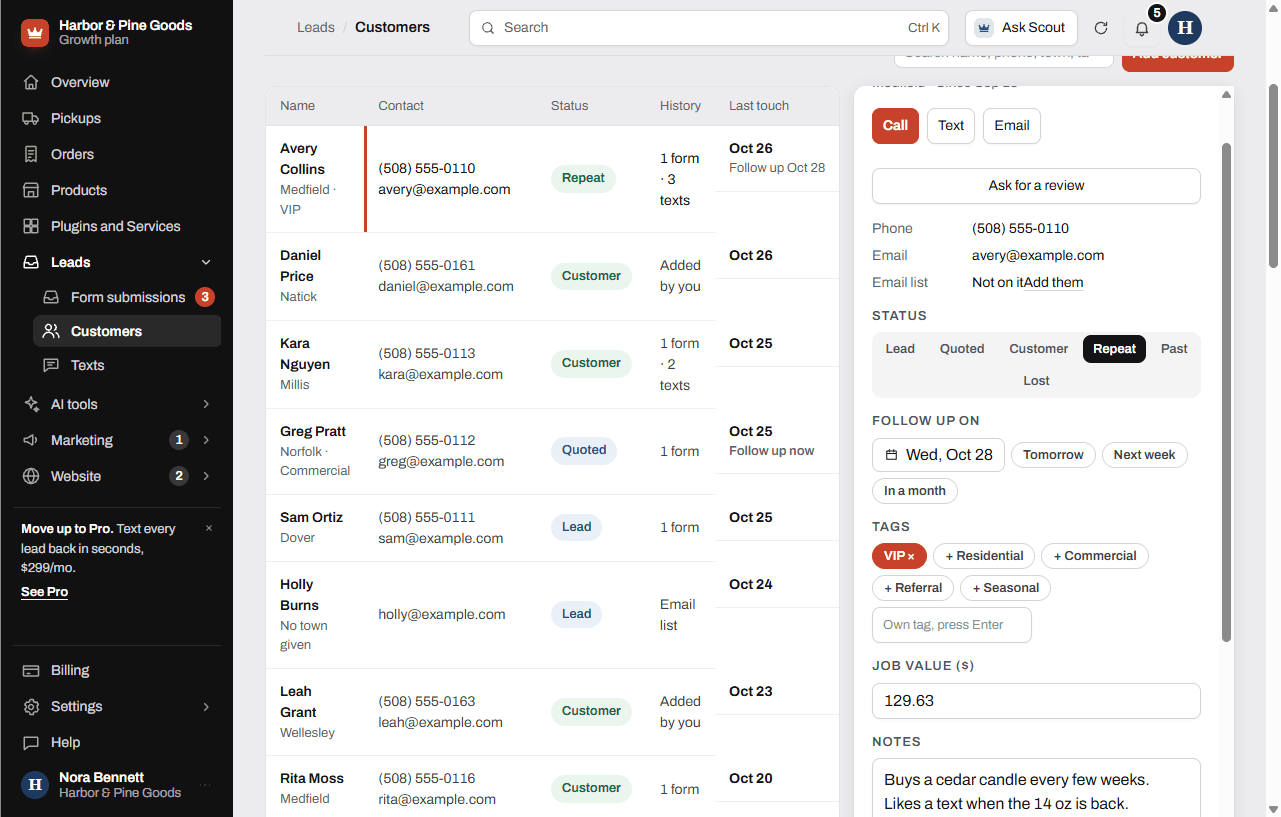Go to the Leads breadcrumb
Screen dimensions: 1281x817
(316, 28)
